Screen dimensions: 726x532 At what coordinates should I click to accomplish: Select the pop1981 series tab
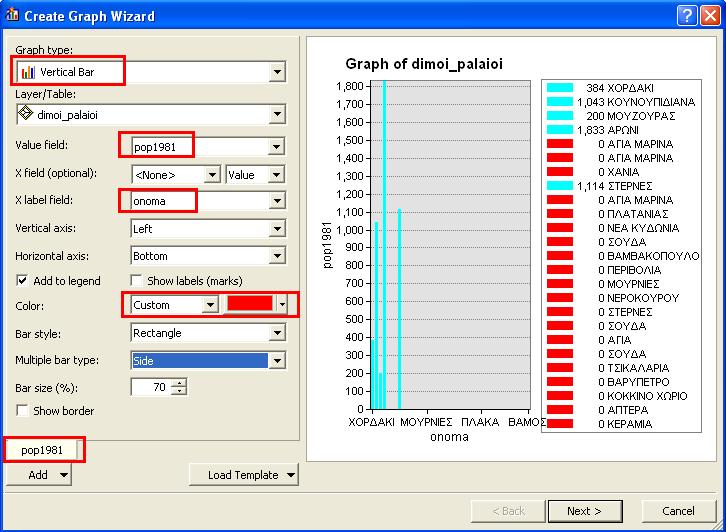[42, 450]
